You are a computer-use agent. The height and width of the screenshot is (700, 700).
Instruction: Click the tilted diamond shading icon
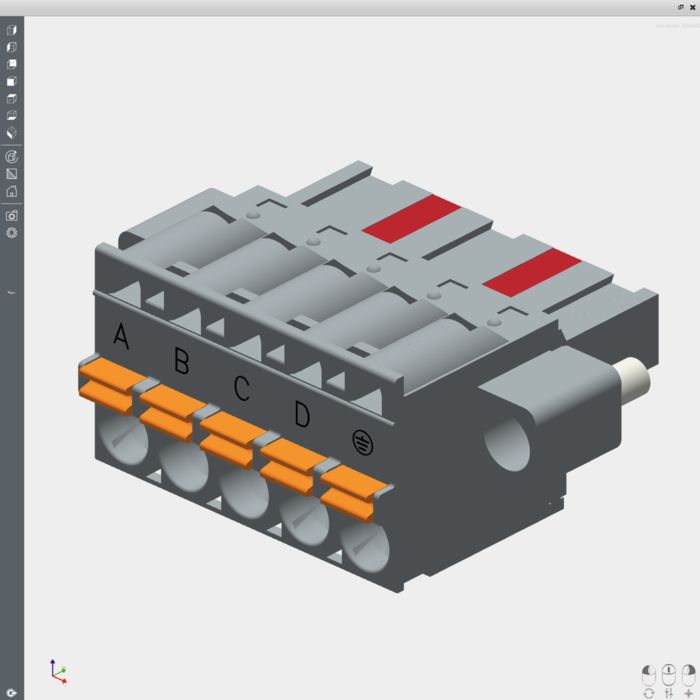coord(12,133)
